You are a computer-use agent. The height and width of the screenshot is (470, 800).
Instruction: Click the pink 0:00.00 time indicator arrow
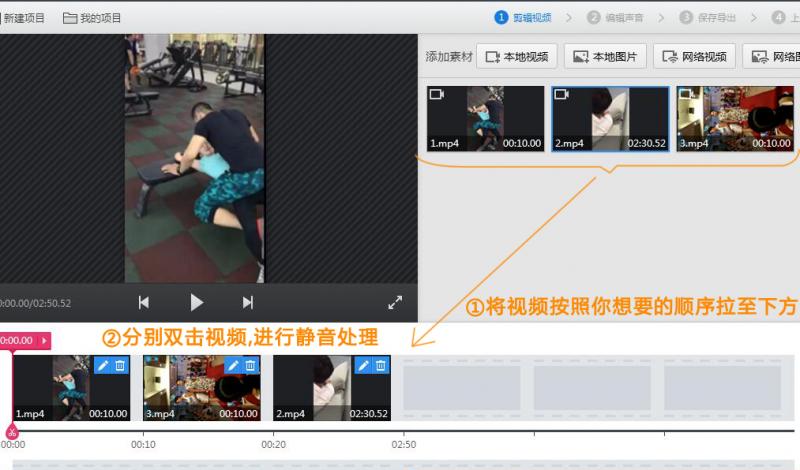(x=44, y=340)
